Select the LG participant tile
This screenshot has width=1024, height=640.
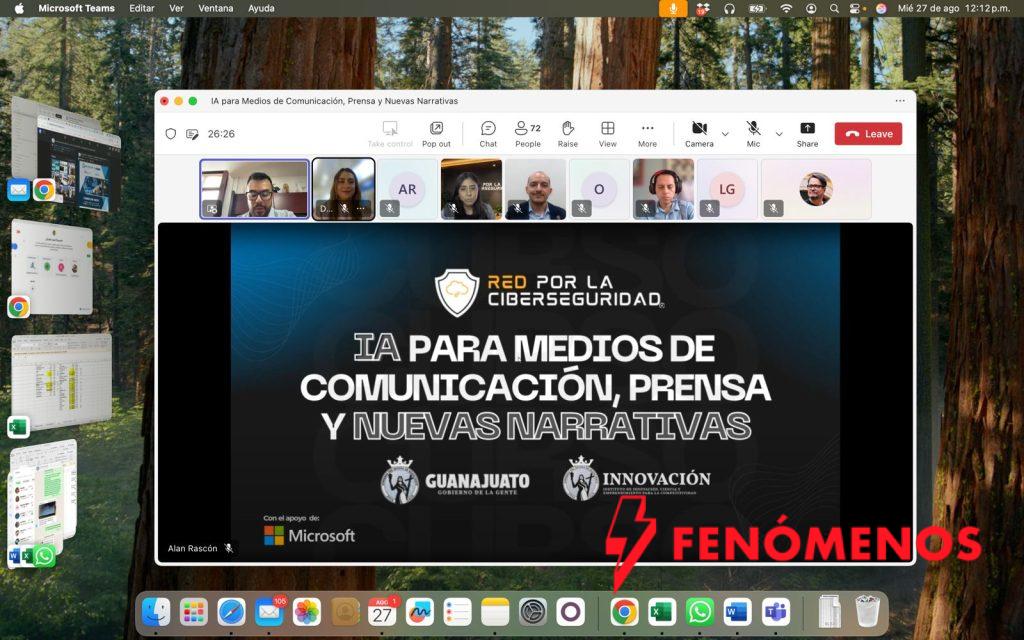[x=727, y=189]
